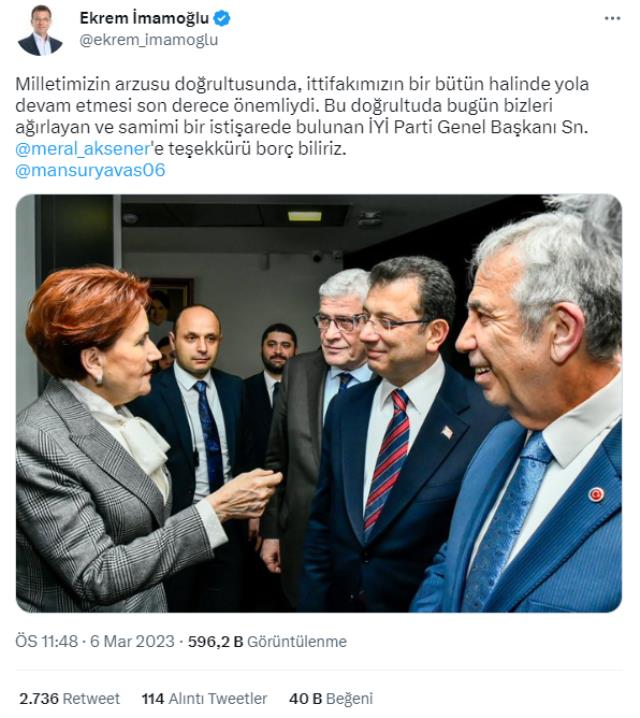Open the @mansuryavas06 mention
640x718 pixels.
[90, 170]
